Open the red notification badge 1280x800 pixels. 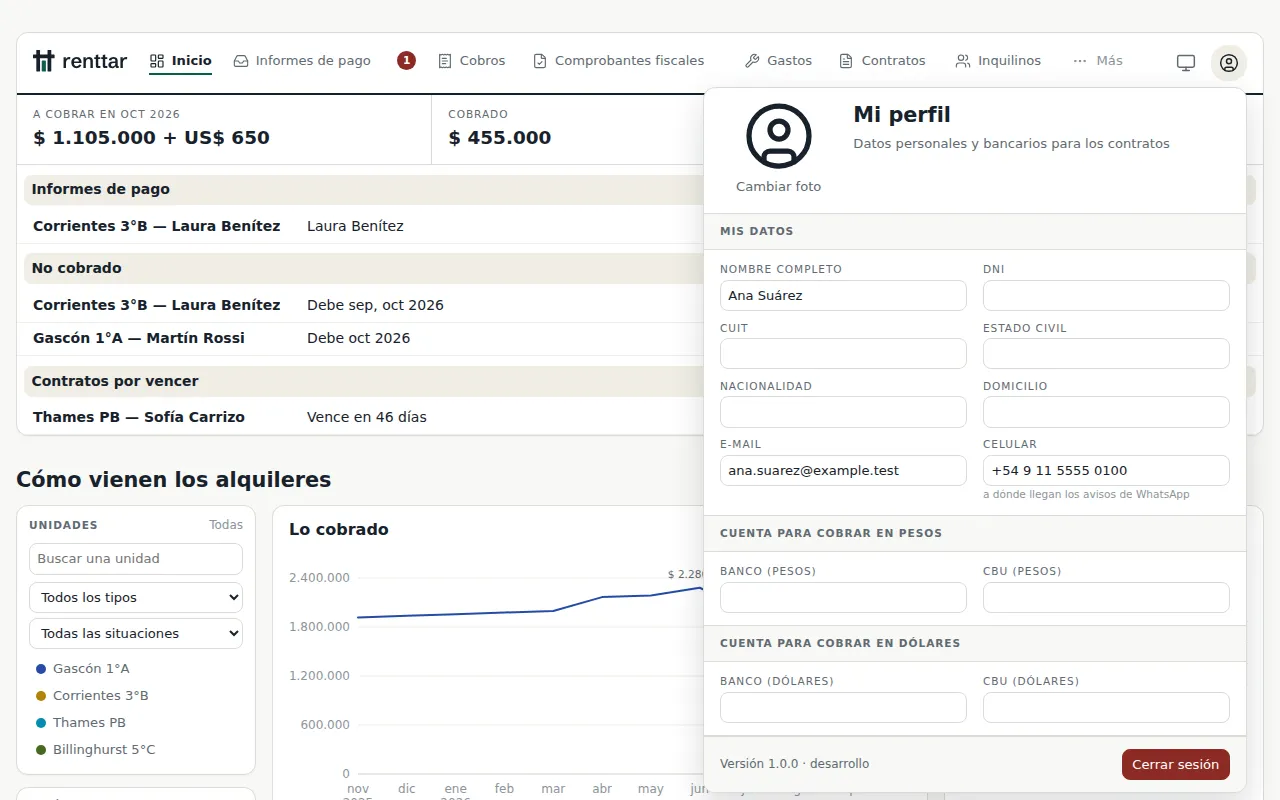pos(406,61)
